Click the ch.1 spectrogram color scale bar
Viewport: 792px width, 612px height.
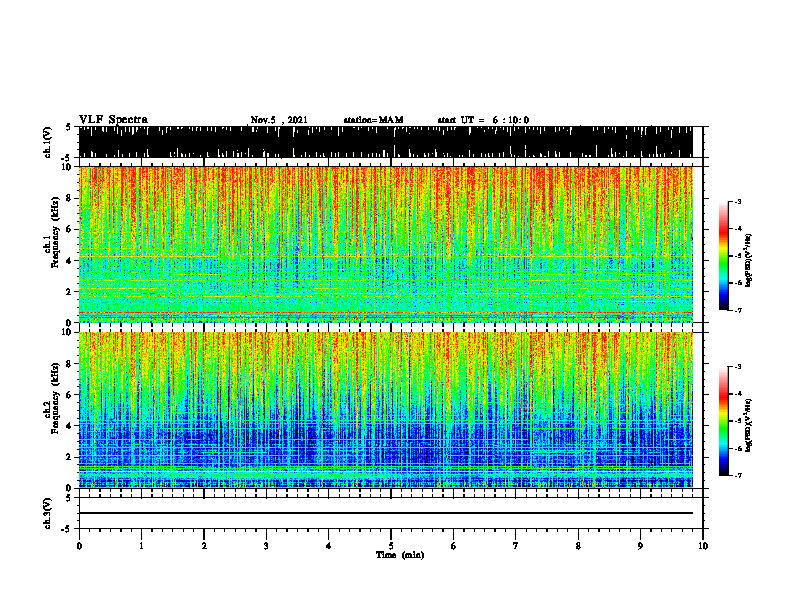click(x=724, y=256)
